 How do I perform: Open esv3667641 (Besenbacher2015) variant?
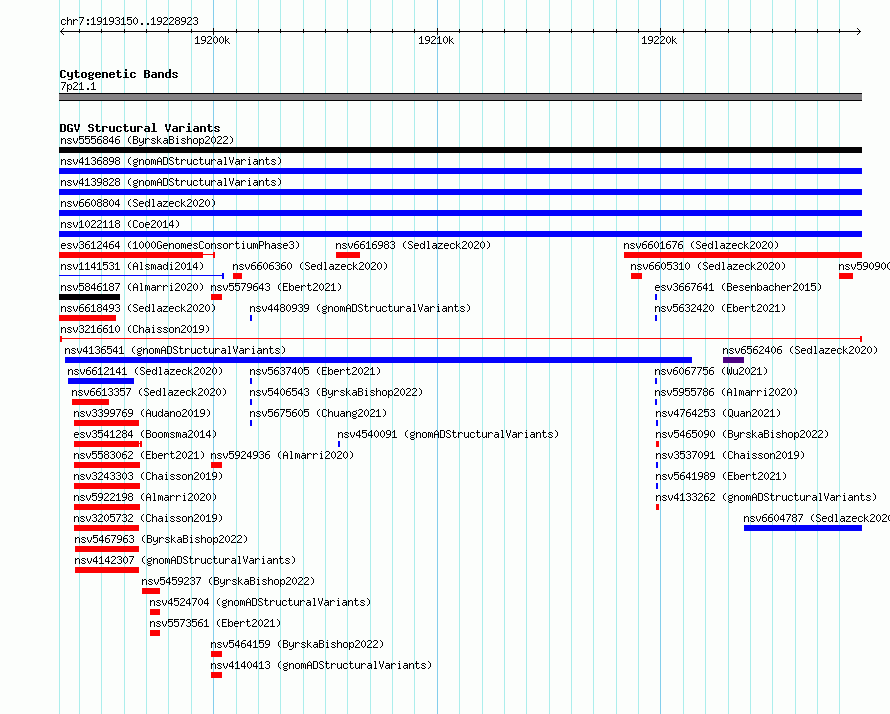738,287
